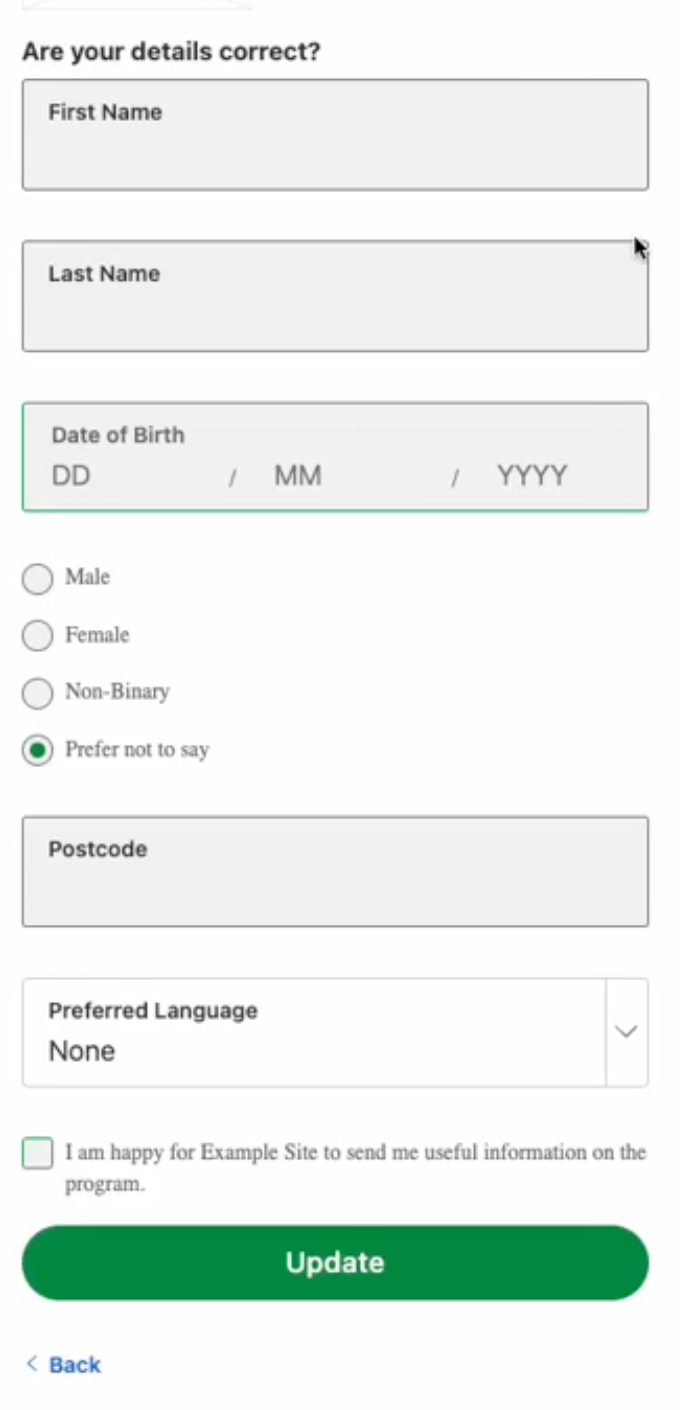Select the Prefer not to say radio
The width and height of the screenshot is (680, 1410).
click(37, 751)
